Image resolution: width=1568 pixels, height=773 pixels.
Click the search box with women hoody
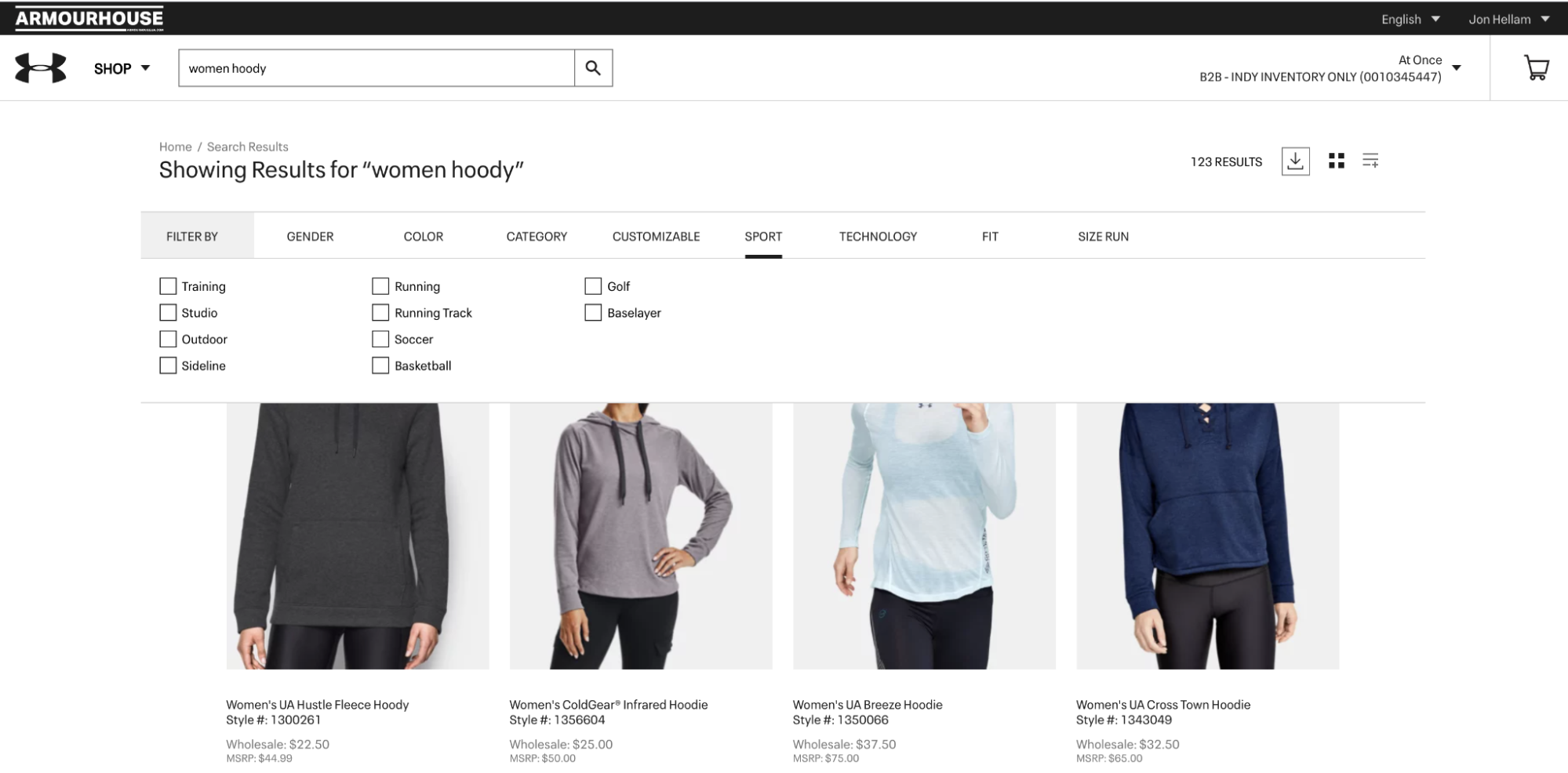[x=377, y=68]
